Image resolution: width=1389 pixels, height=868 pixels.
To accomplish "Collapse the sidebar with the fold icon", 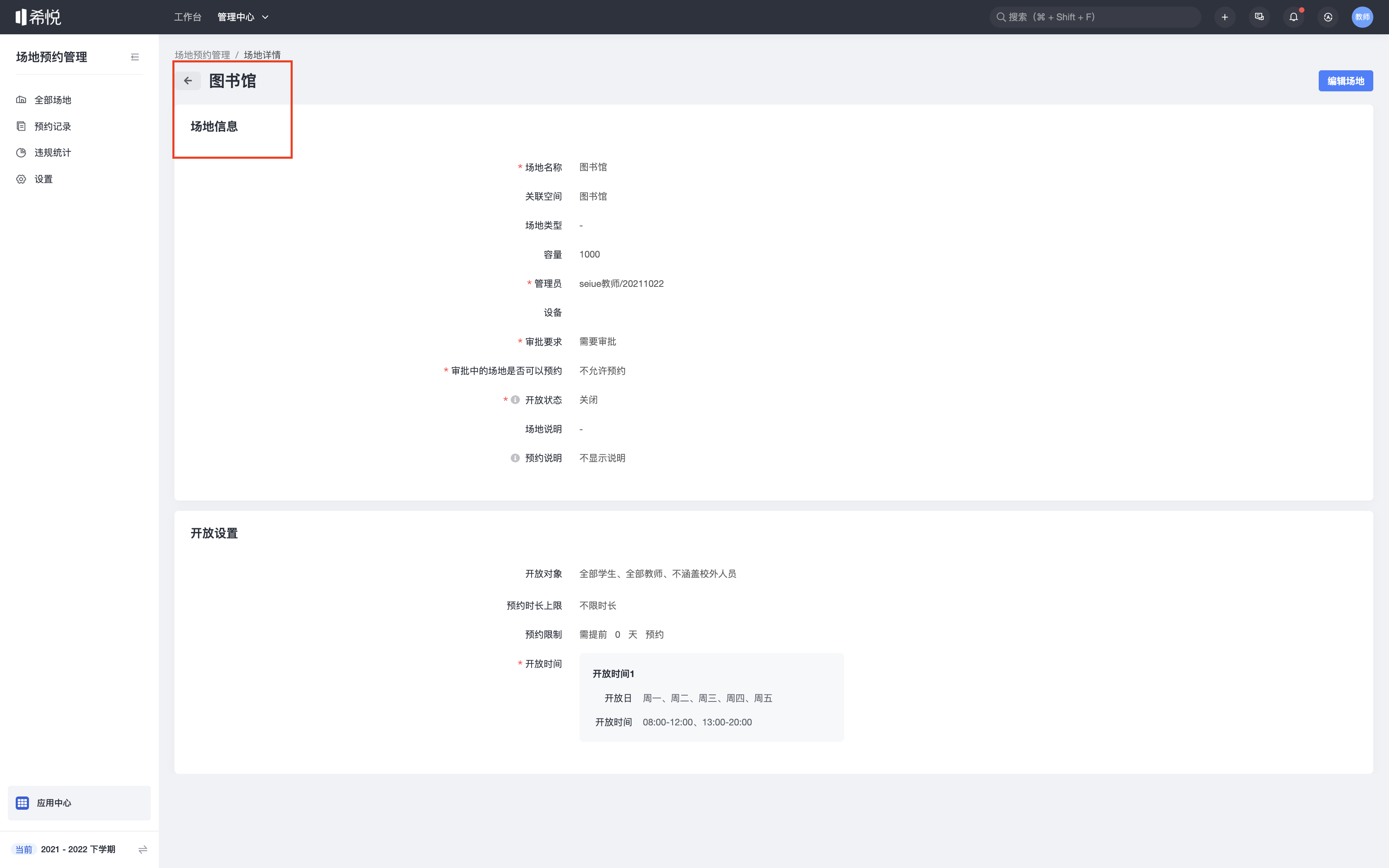I will coord(135,57).
